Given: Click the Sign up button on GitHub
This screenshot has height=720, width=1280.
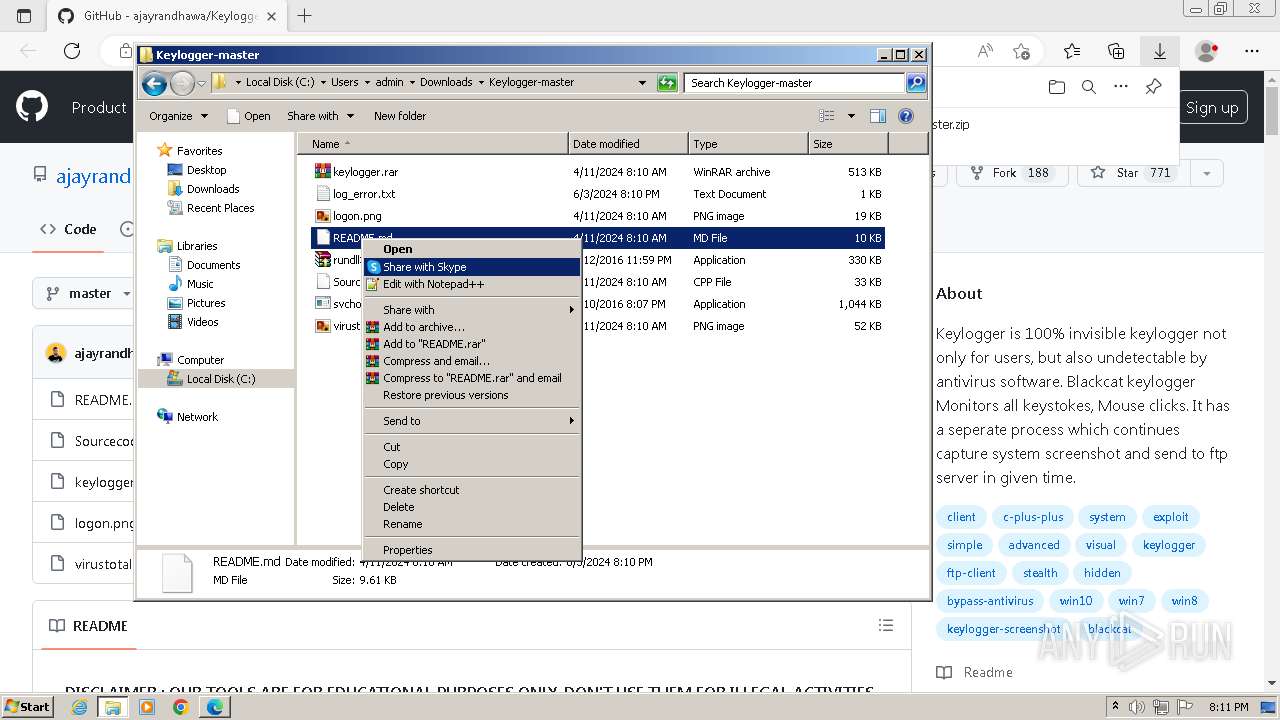Looking at the screenshot, I should click(1212, 107).
